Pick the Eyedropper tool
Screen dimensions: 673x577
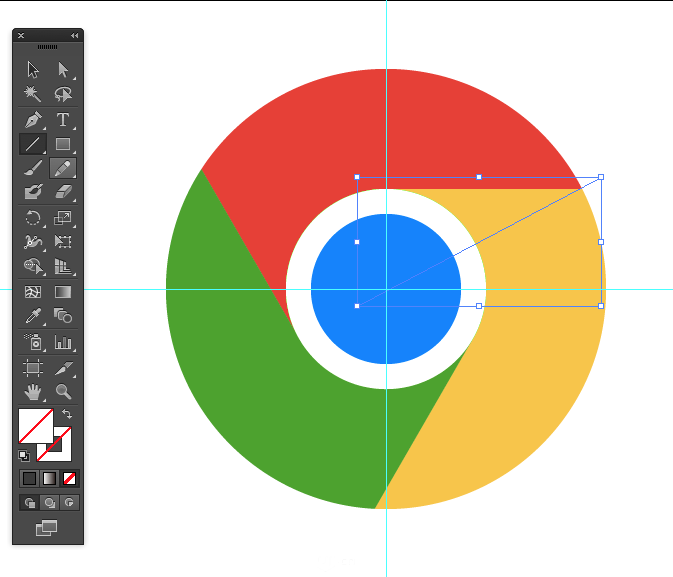click(33, 316)
